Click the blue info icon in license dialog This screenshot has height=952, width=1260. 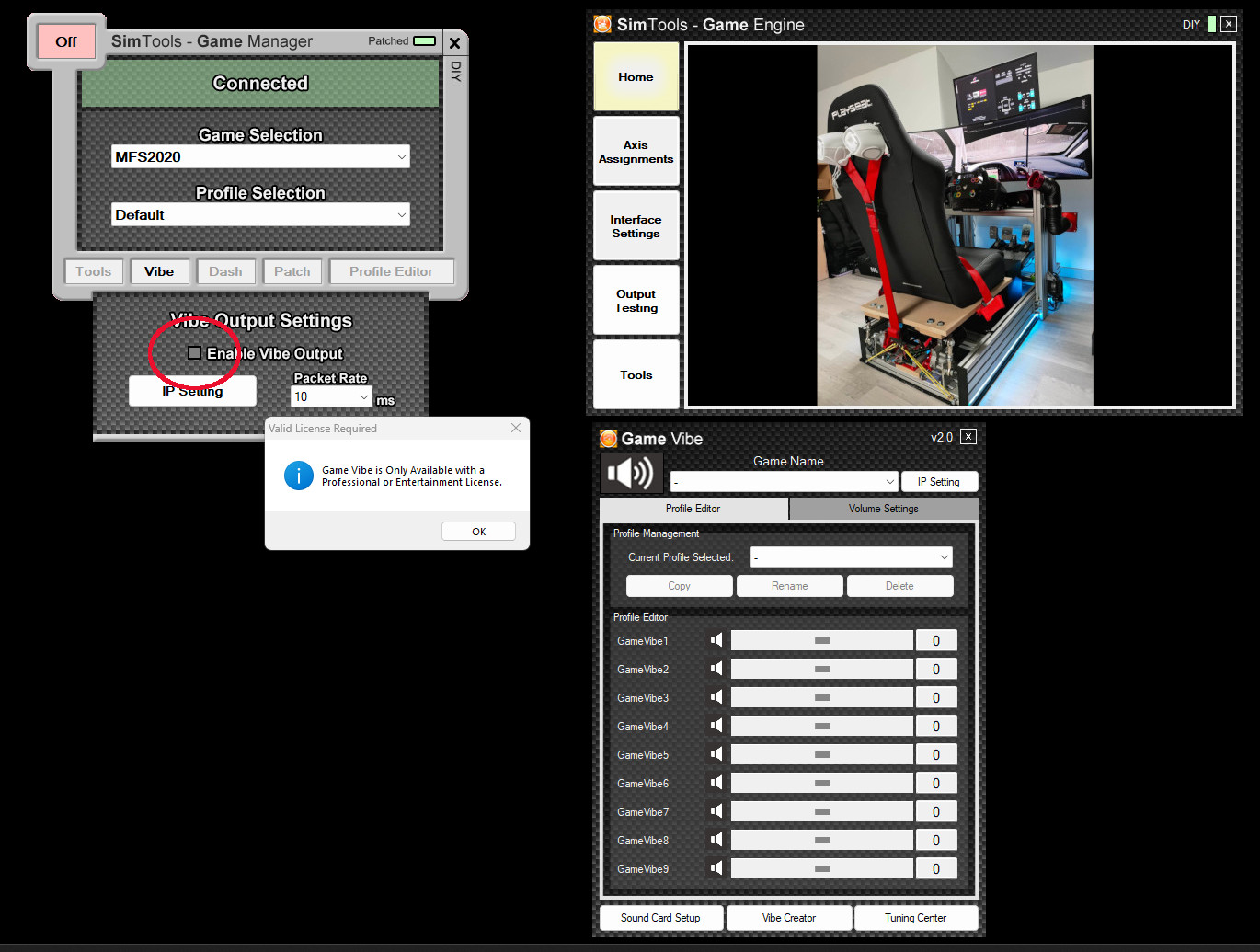click(x=299, y=476)
